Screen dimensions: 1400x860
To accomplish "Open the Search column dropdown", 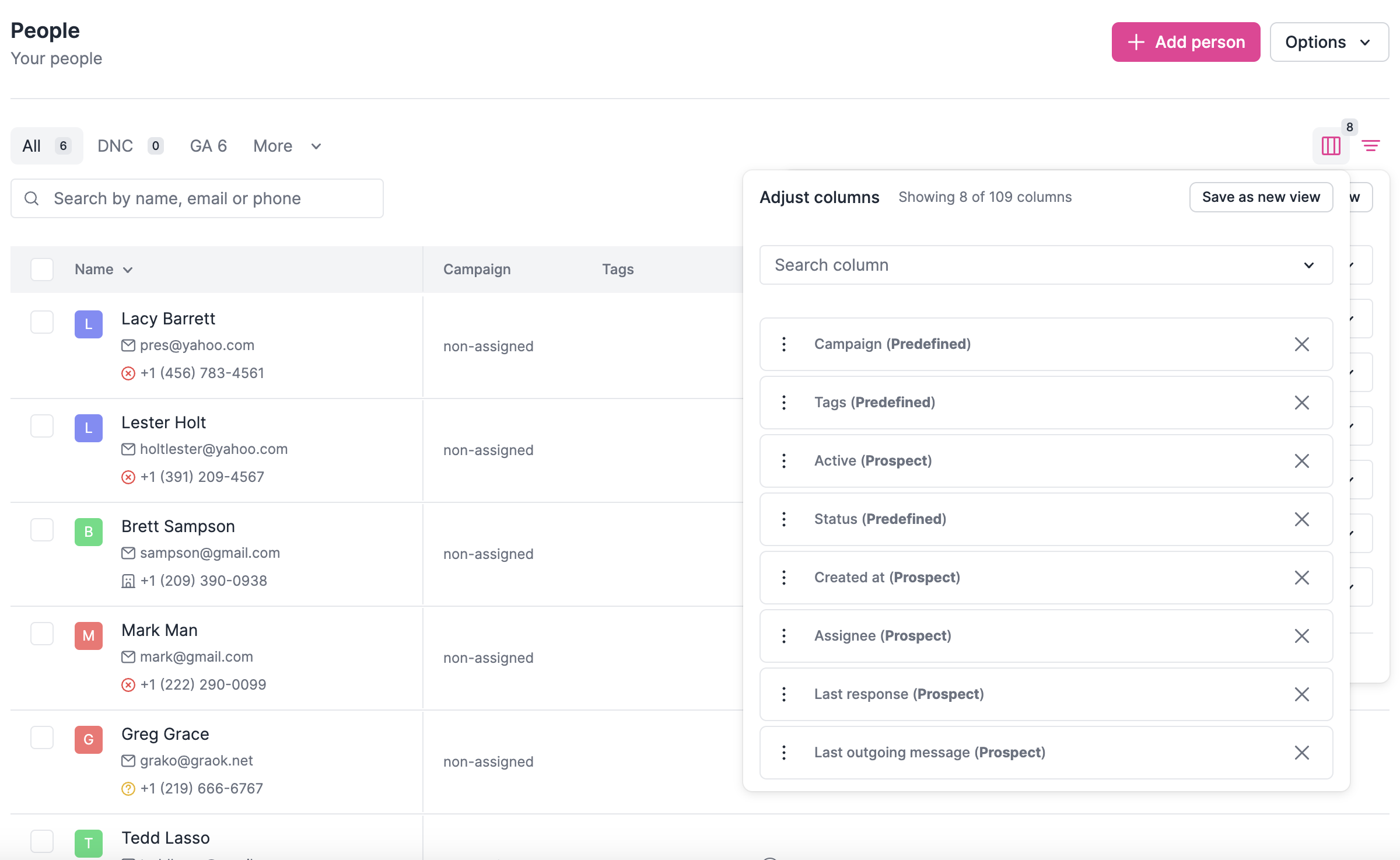I will click(1308, 265).
